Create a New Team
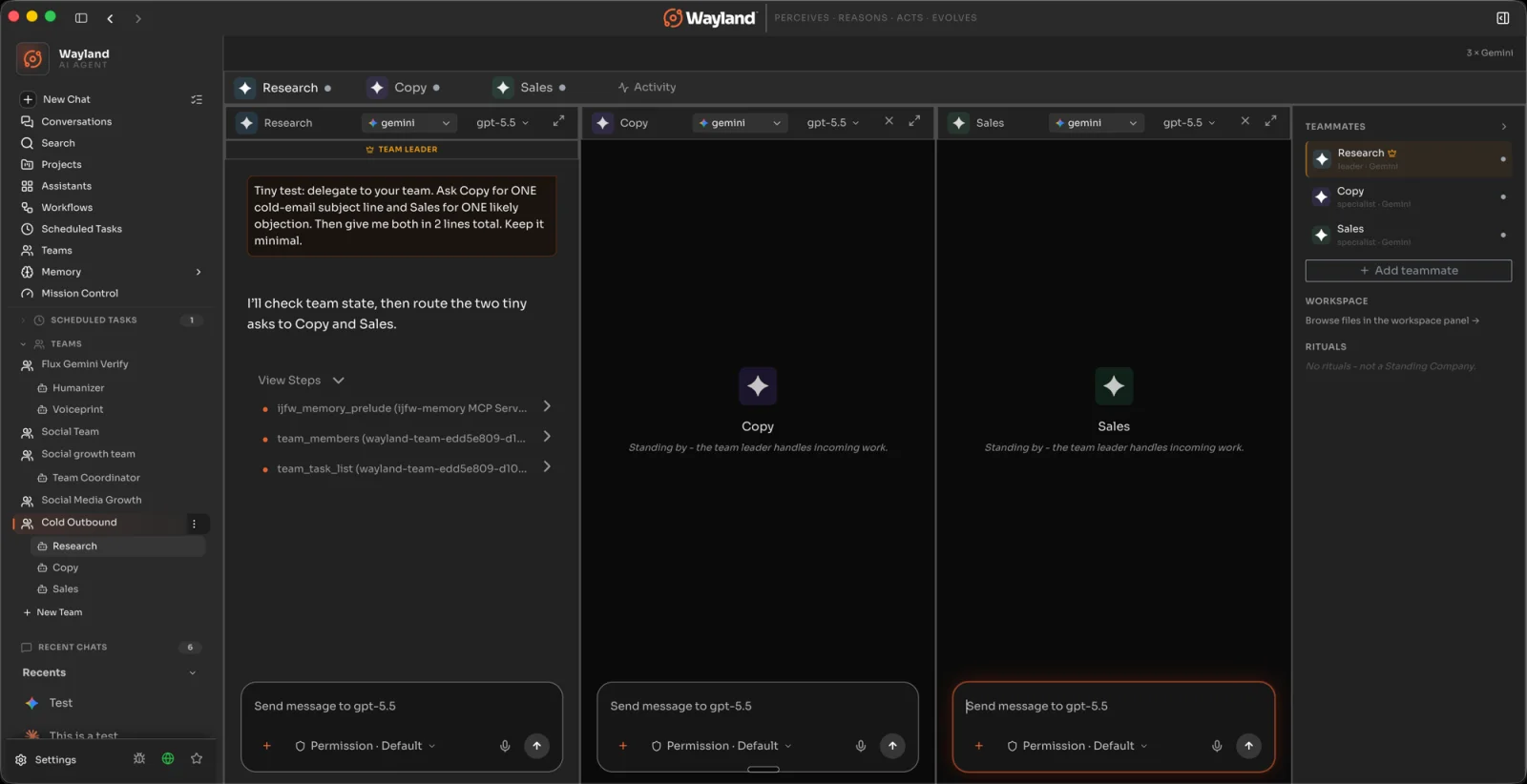 [x=52, y=612]
